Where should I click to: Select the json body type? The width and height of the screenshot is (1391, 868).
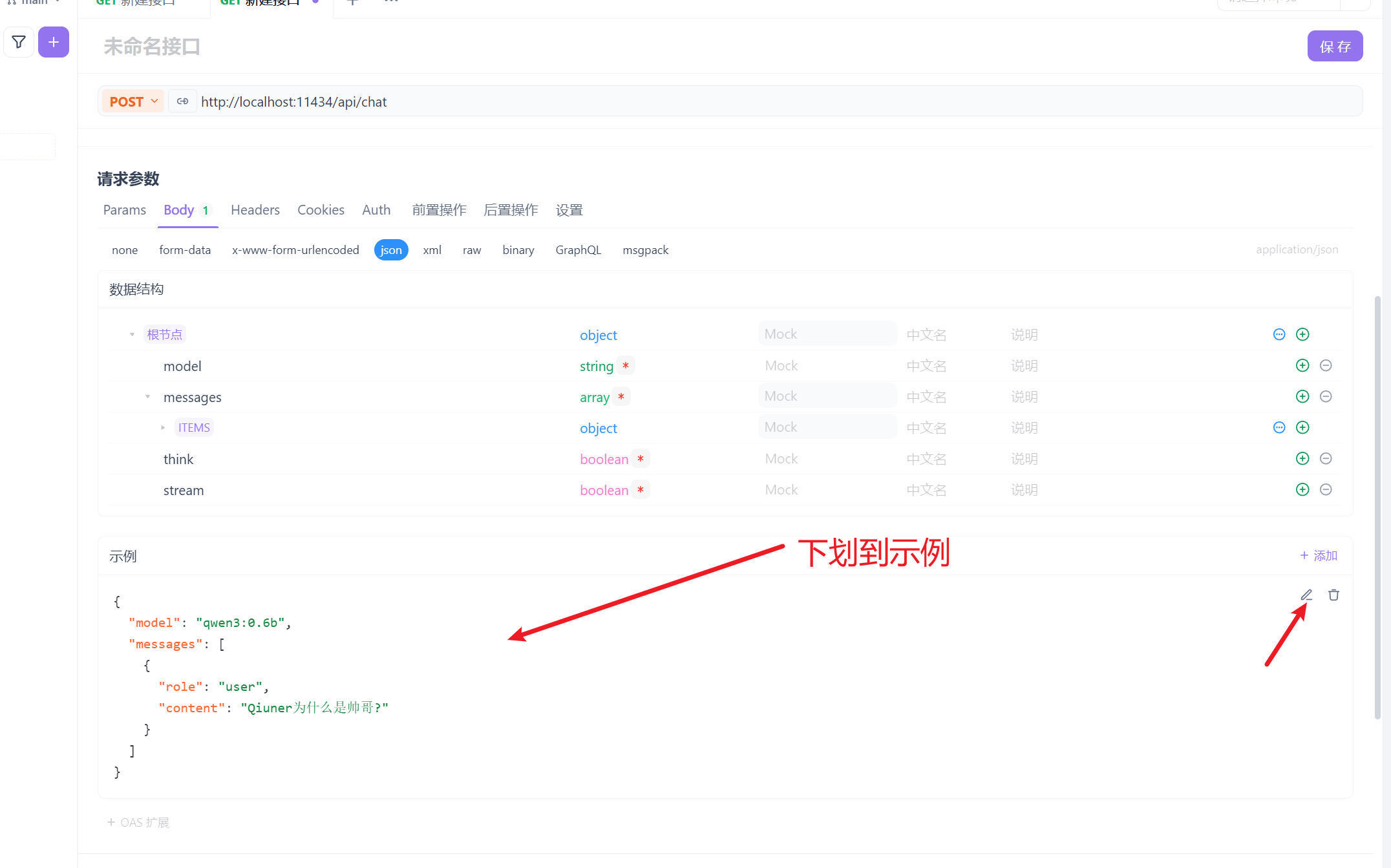(x=391, y=250)
